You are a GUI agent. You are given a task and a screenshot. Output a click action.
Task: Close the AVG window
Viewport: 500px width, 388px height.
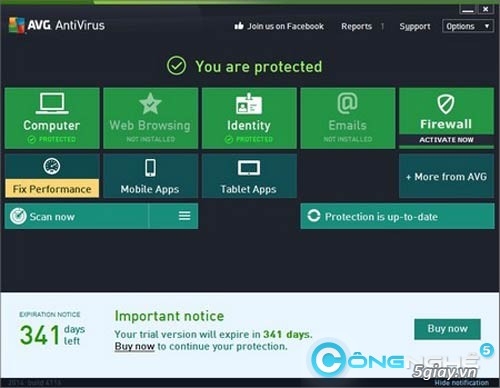[x=486, y=9]
